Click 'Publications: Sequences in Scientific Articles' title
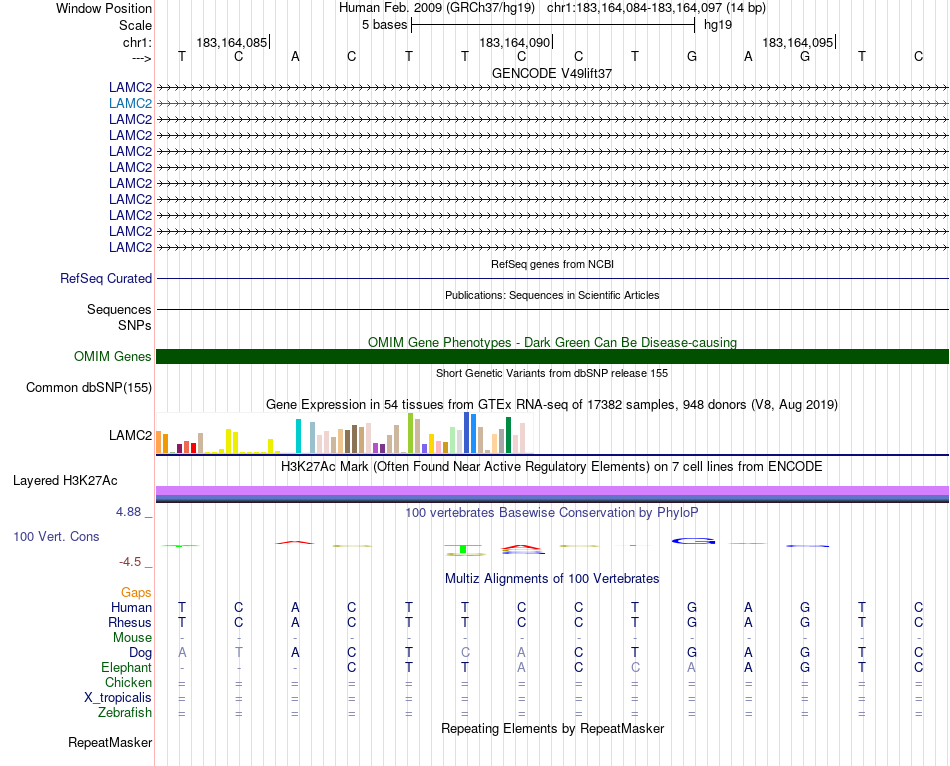The height and width of the screenshot is (766, 950). (552, 295)
